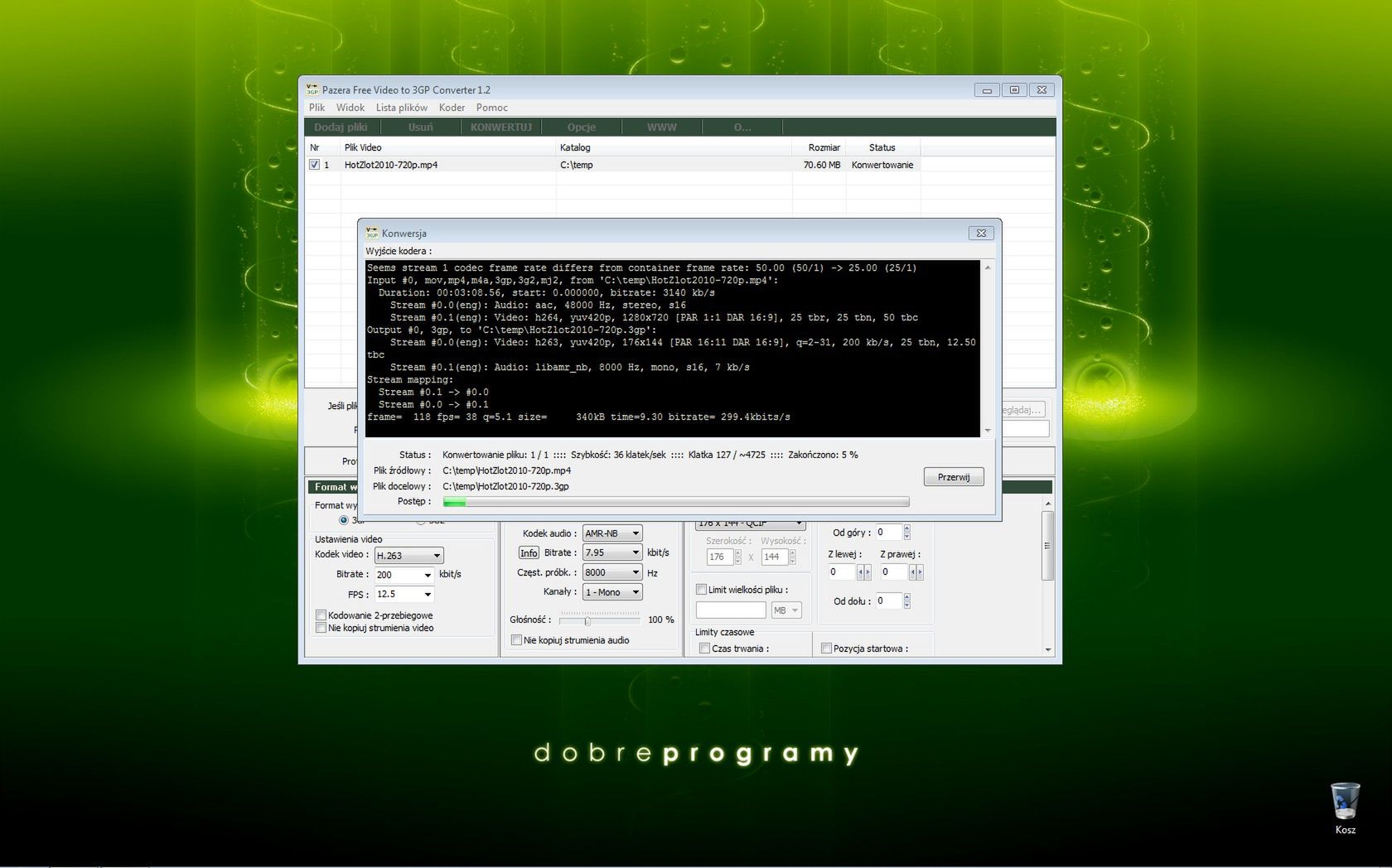Viewport: 1392px width, 868px height.
Task: Close the Konwersja dialog
Action: [981, 234]
